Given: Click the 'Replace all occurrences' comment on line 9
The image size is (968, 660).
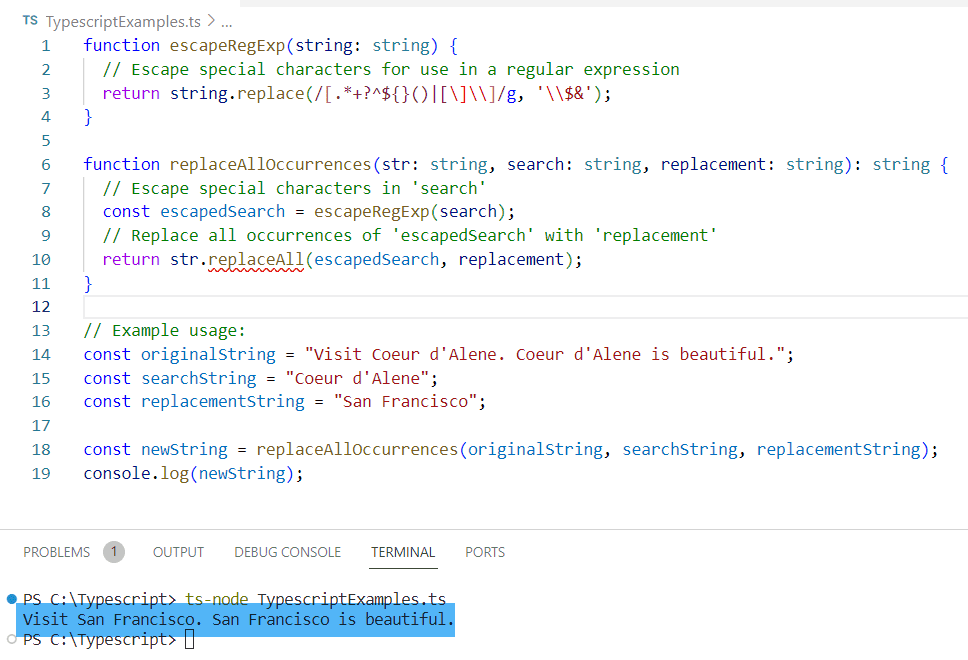Looking at the screenshot, I should coord(410,236).
